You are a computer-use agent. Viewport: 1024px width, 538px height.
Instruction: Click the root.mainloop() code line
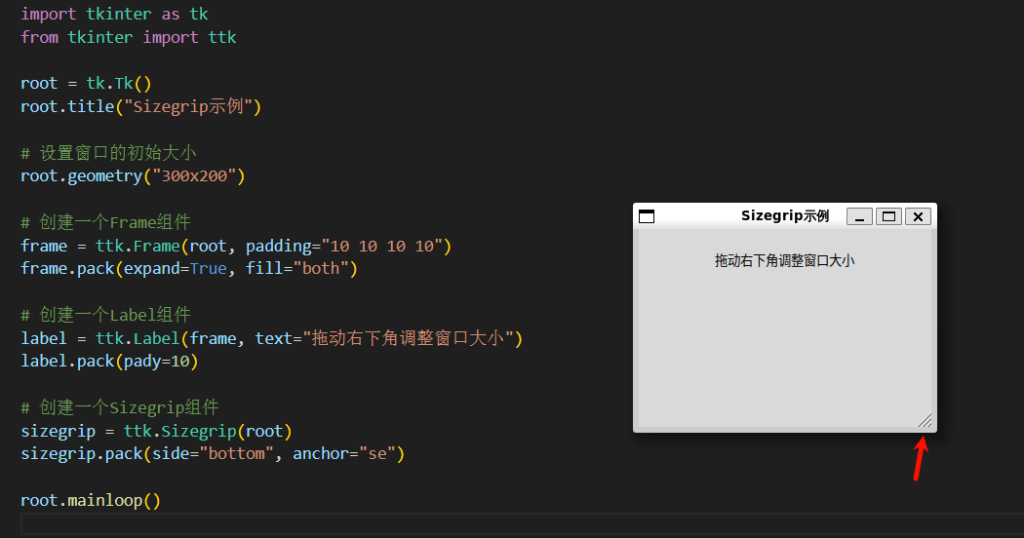click(x=90, y=500)
